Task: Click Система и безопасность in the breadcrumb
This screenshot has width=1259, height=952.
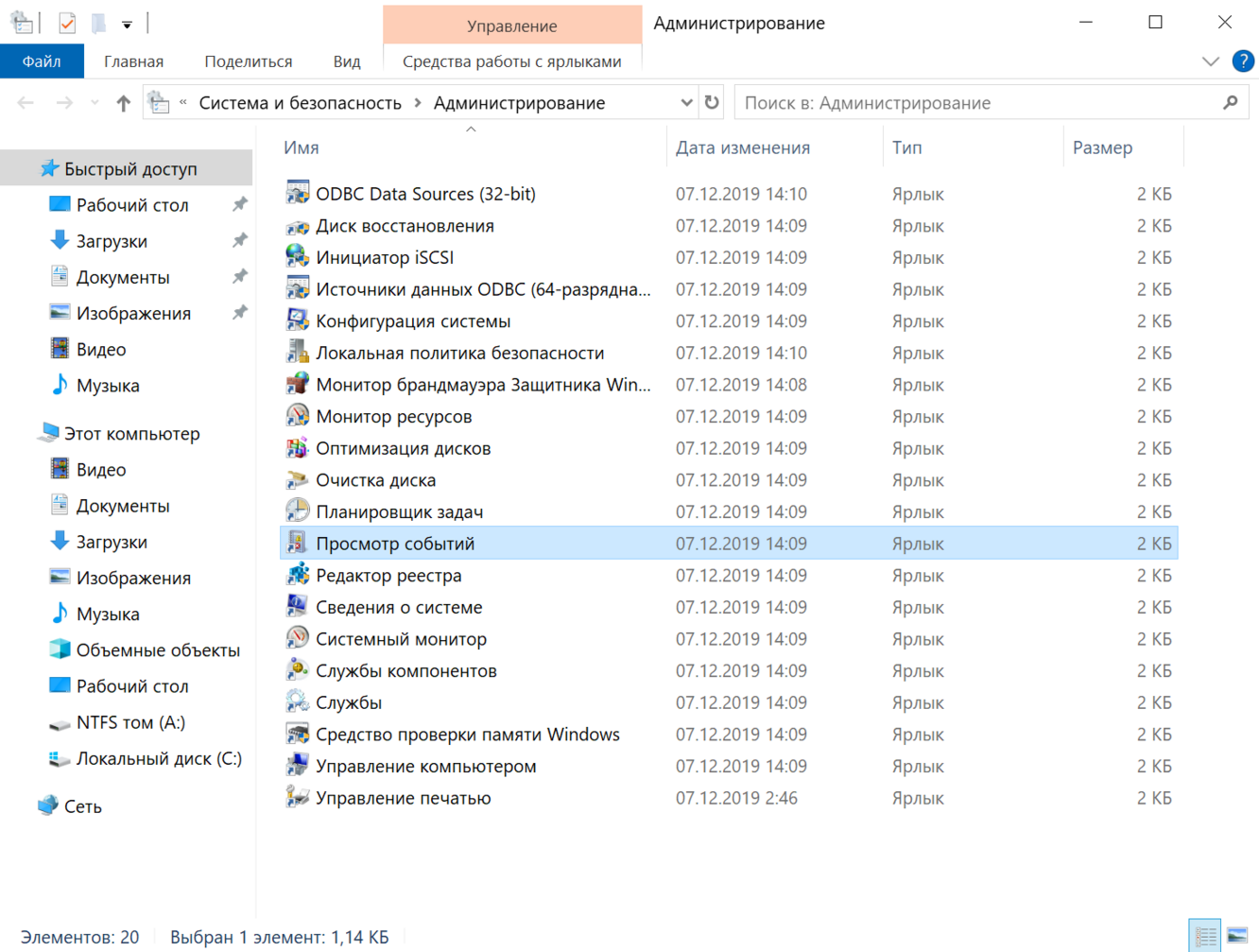Action: [x=300, y=102]
